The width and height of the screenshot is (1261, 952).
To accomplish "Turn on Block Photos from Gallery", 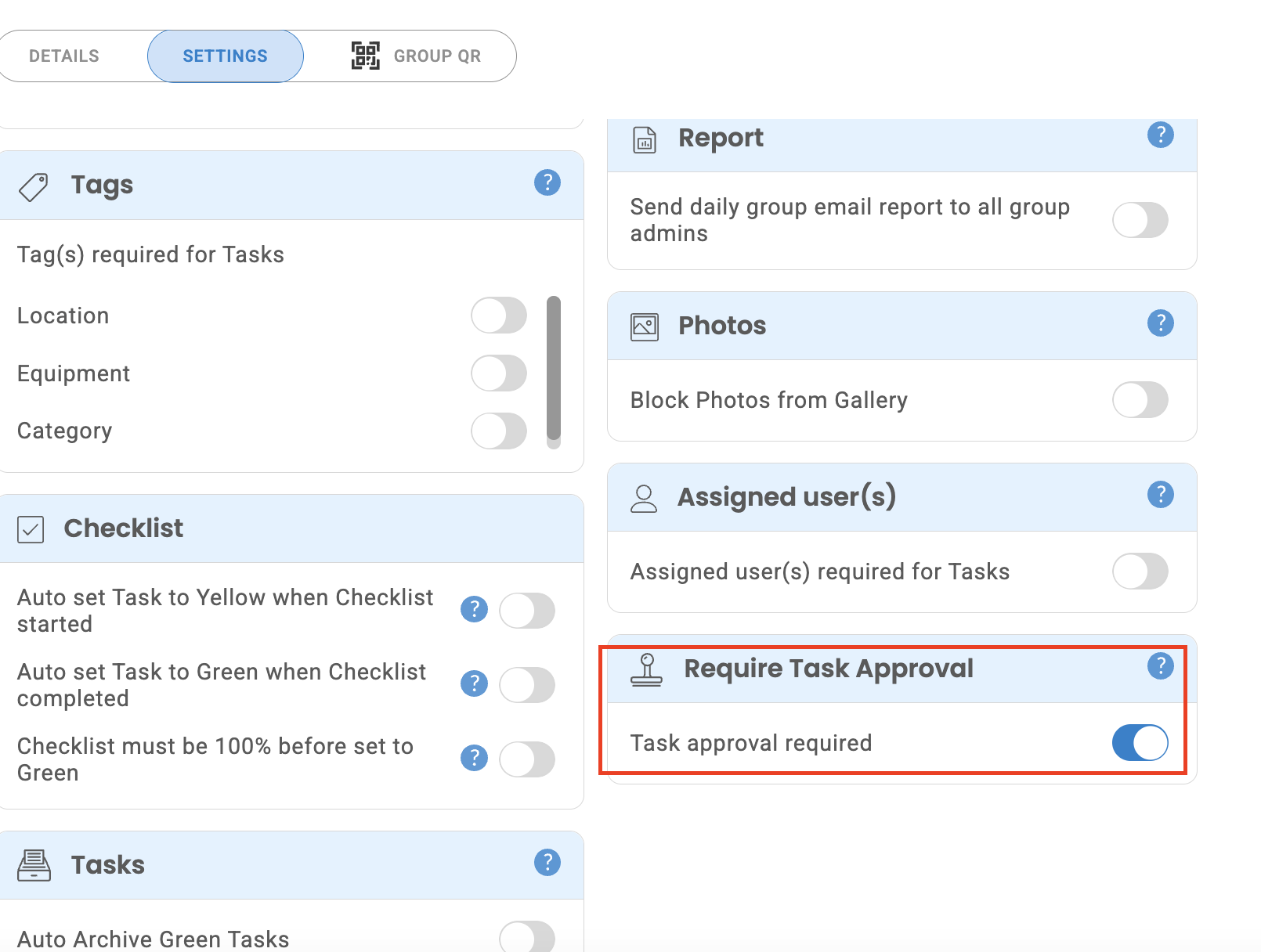I will 1140,400.
